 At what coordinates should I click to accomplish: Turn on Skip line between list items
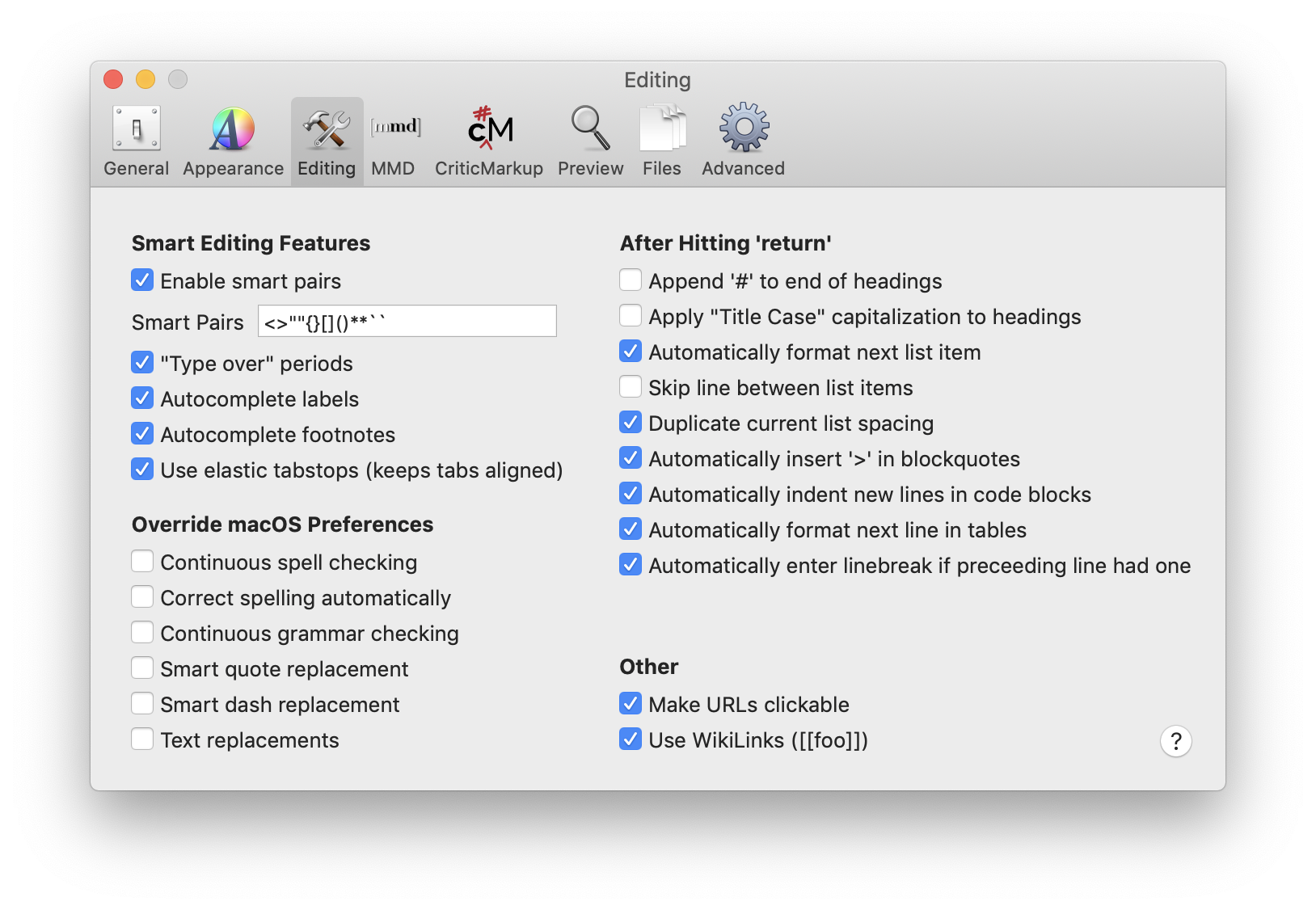coord(631,387)
